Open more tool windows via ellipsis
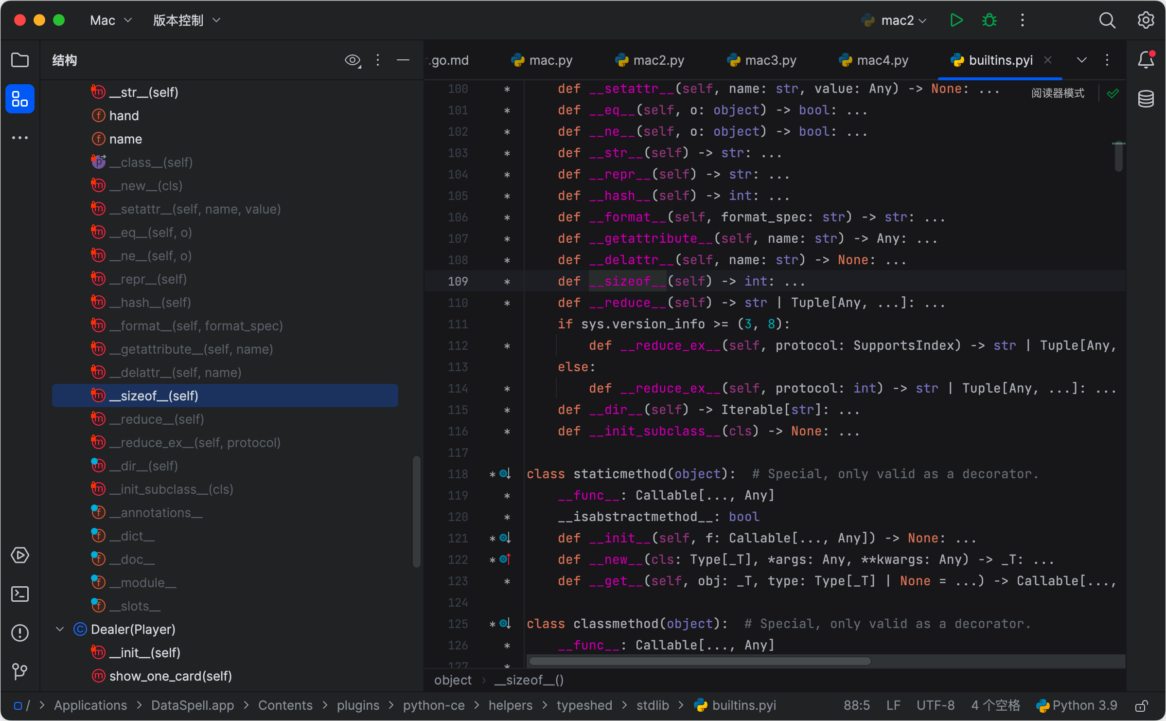Image resolution: width=1166 pixels, height=721 pixels. (20, 138)
